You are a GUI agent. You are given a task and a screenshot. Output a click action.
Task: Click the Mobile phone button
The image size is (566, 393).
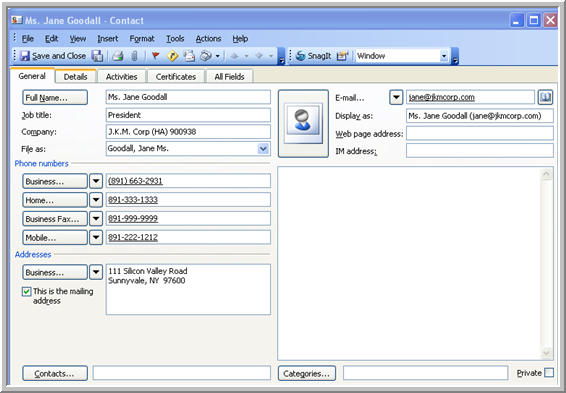[55, 237]
